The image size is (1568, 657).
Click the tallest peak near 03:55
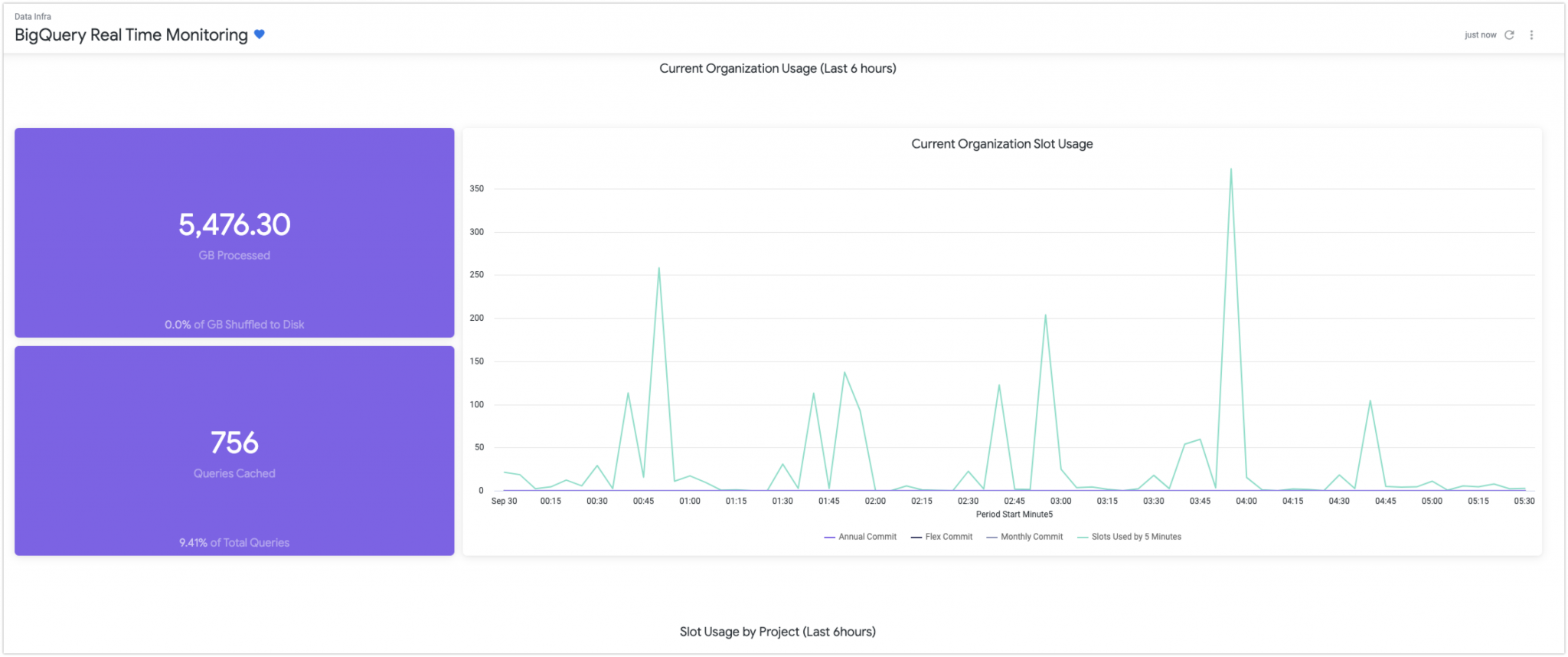click(x=1230, y=169)
